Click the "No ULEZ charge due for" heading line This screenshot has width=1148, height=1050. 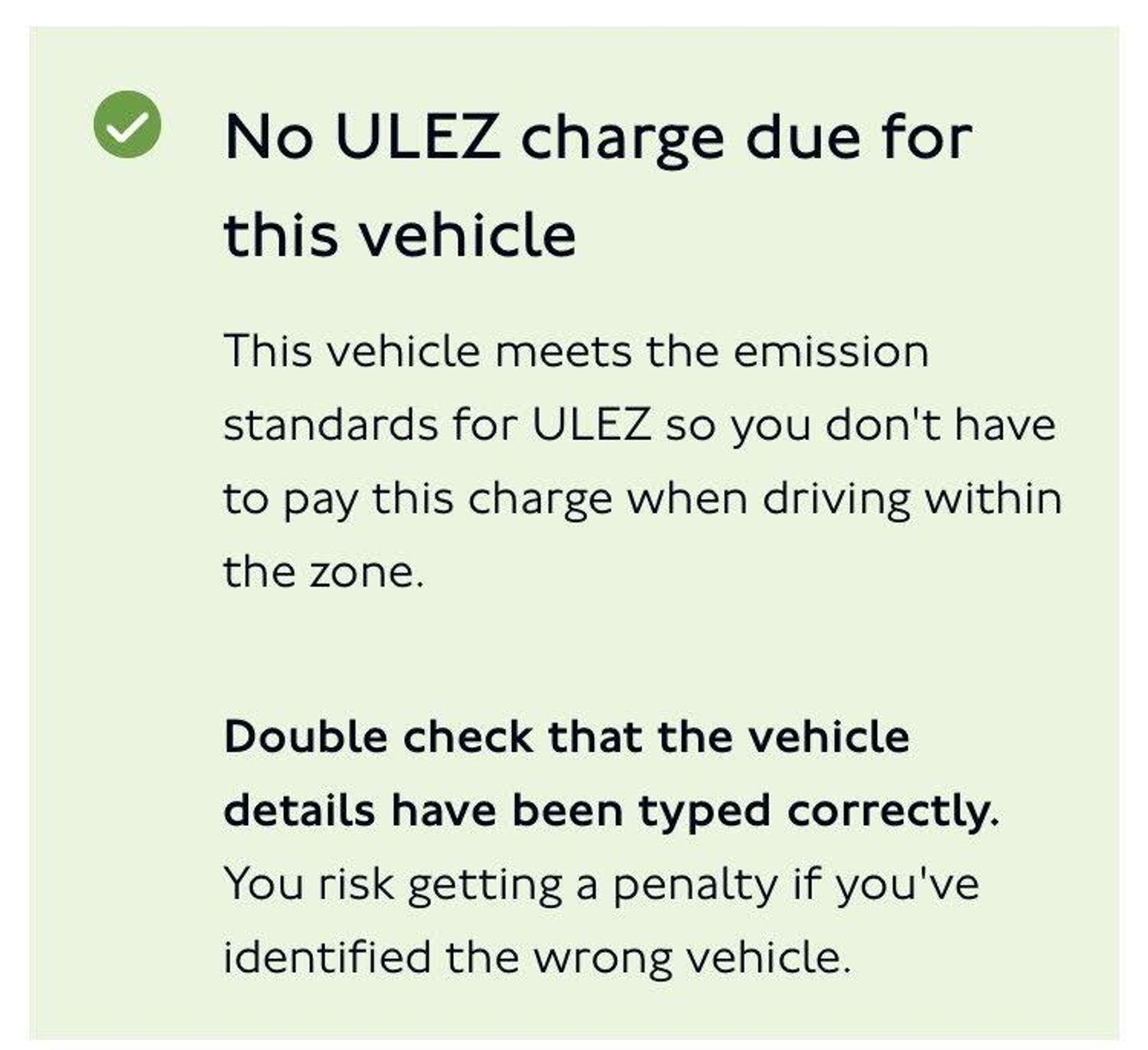[598, 137]
